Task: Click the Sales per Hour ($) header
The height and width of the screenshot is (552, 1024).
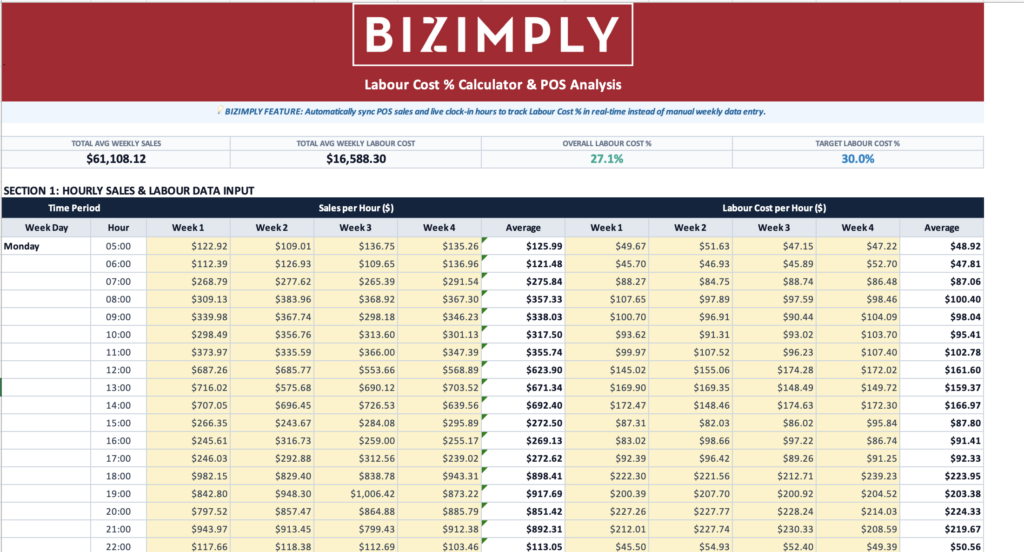Action: (x=356, y=208)
